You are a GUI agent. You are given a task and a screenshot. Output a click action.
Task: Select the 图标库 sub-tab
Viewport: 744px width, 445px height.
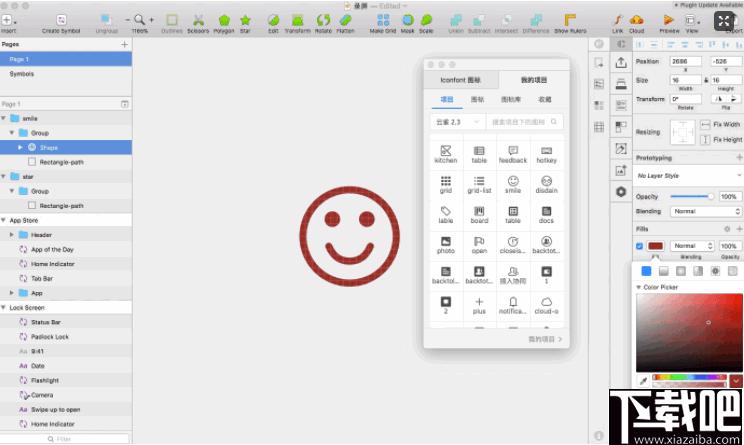511,99
